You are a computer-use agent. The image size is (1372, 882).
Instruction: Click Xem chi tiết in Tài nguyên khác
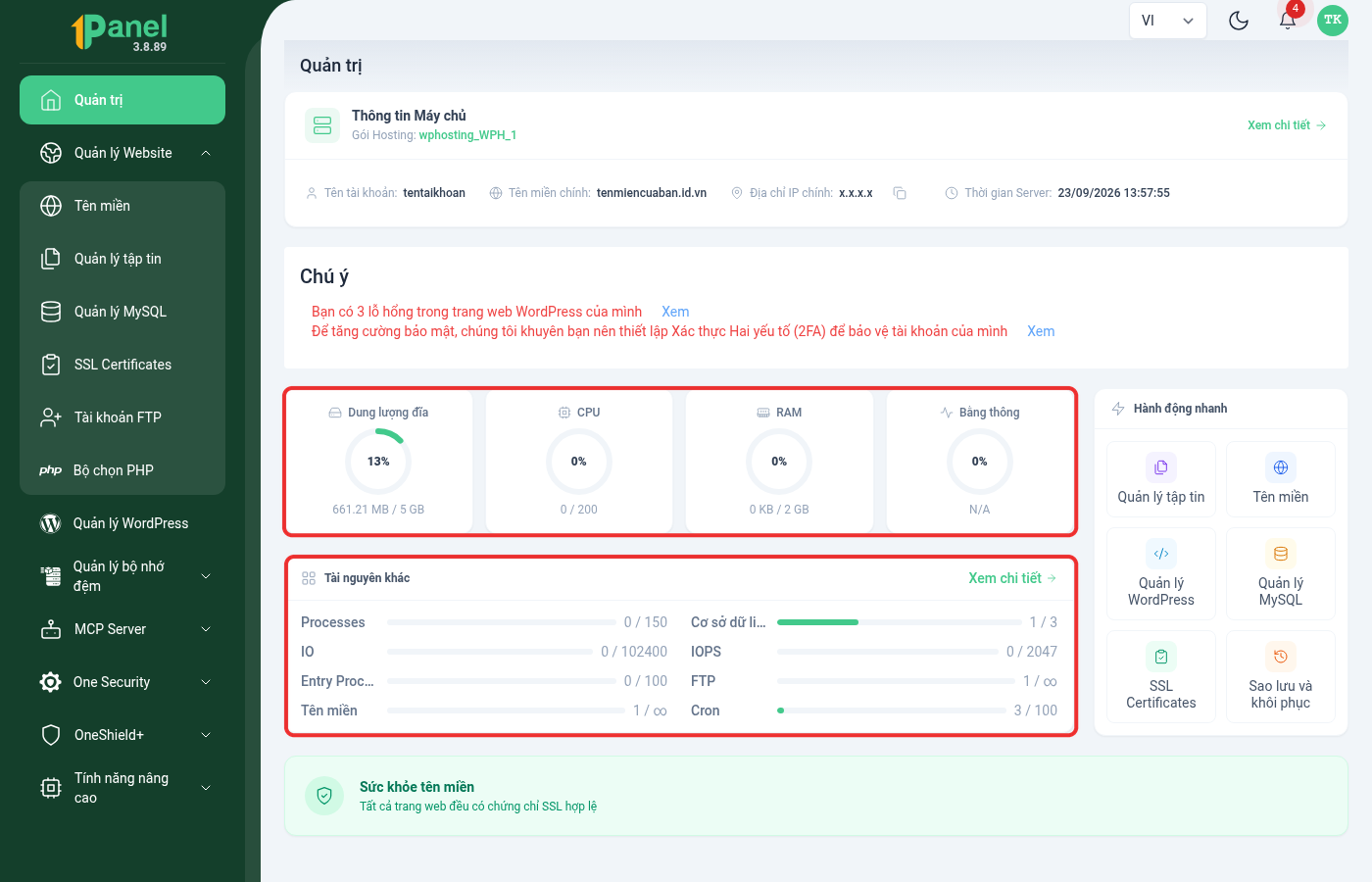tap(1012, 578)
